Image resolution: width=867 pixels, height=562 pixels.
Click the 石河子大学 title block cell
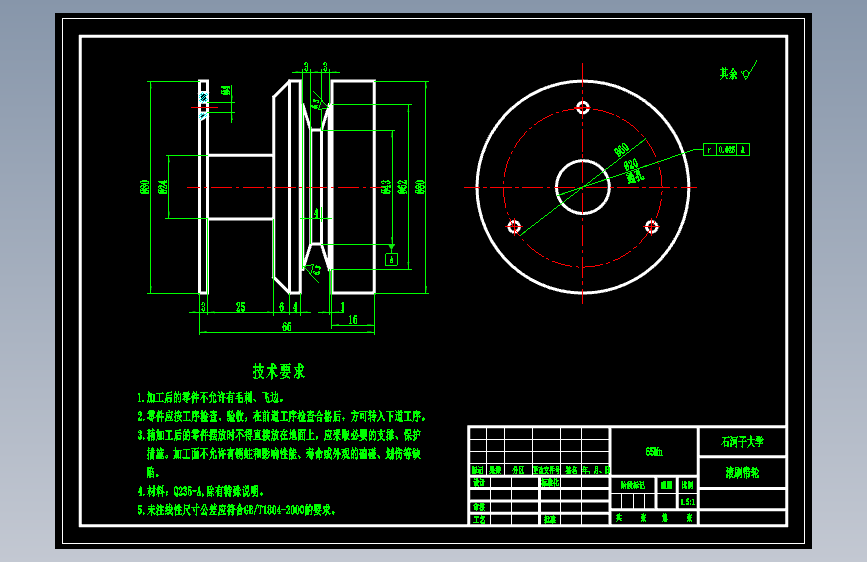point(742,441)
